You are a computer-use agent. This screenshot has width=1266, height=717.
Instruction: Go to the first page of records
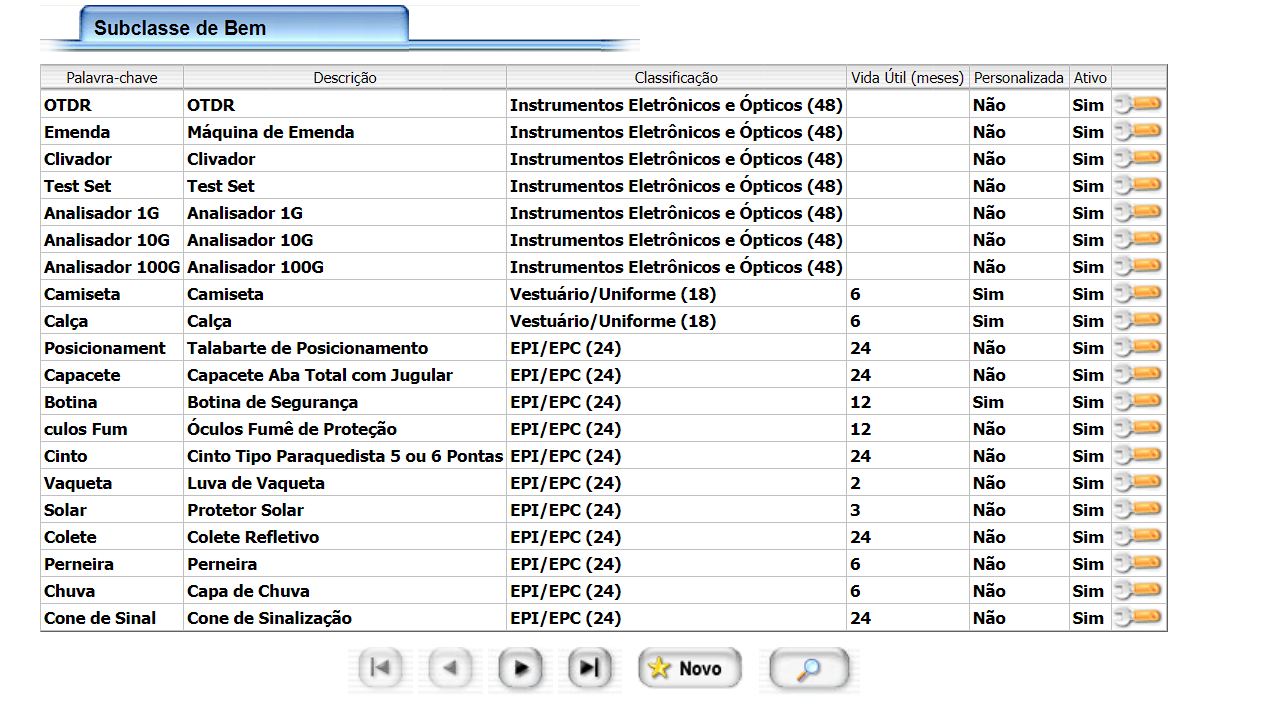[380, 668]
